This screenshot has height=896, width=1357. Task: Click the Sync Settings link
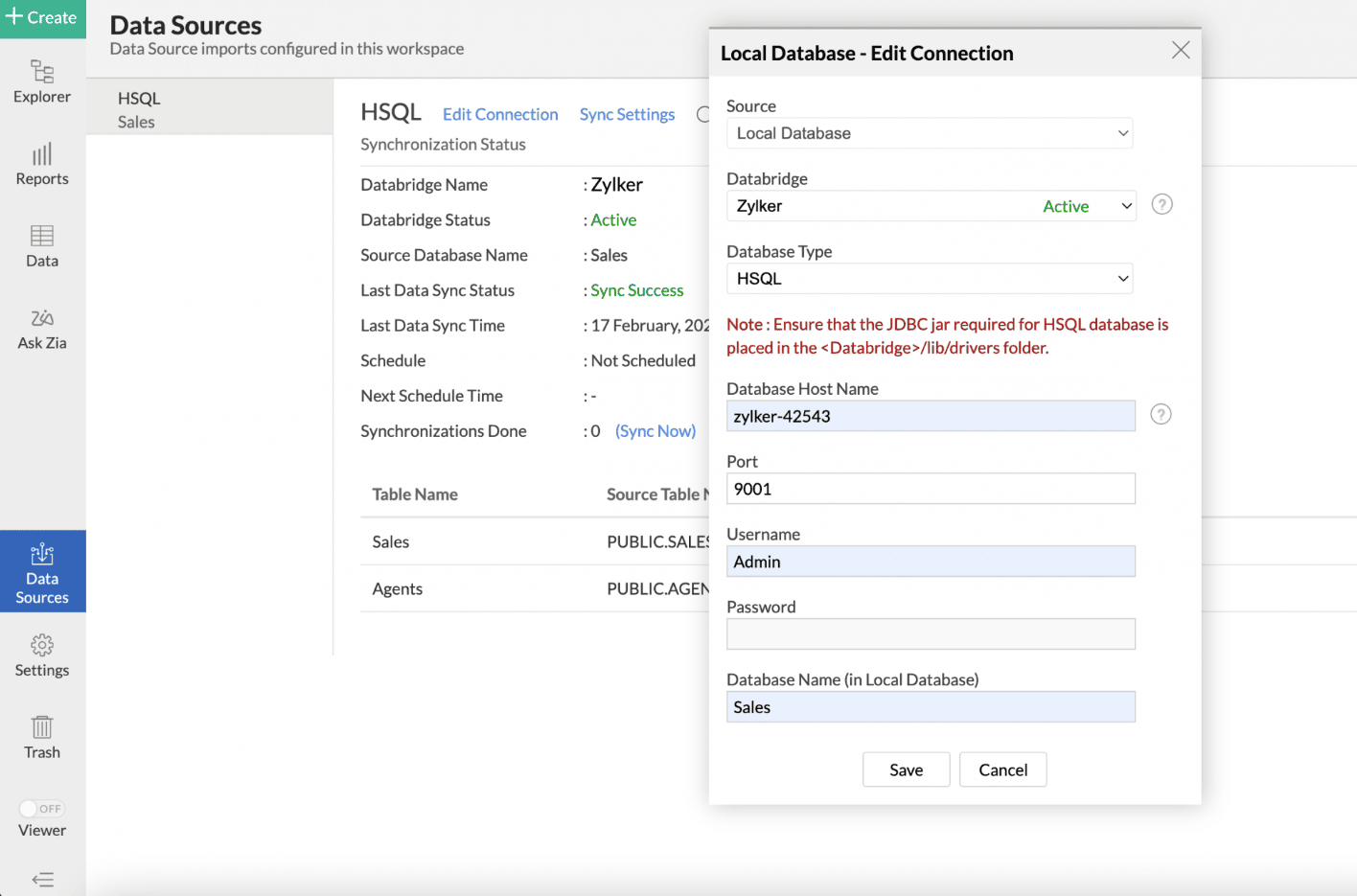627,114
